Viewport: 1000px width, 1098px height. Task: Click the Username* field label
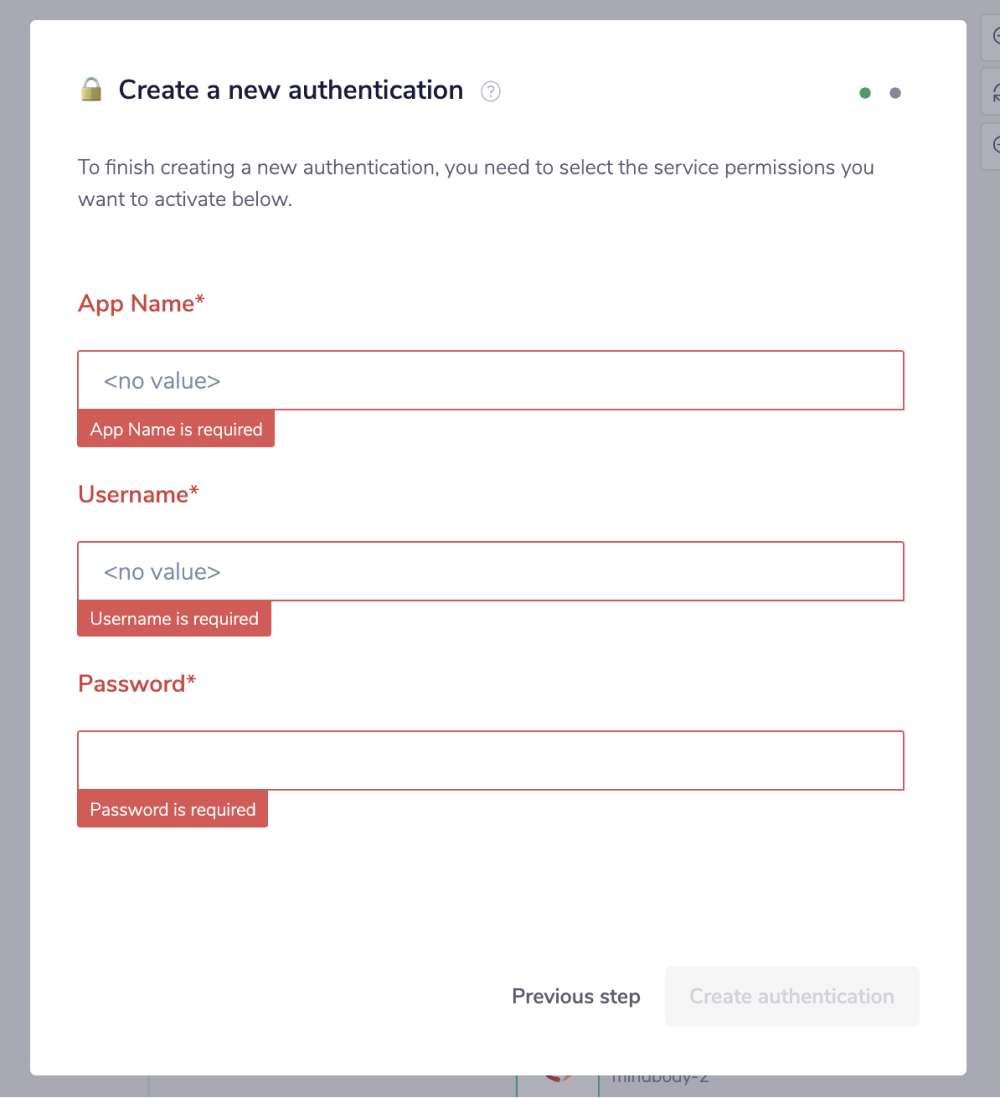point(138,494)
